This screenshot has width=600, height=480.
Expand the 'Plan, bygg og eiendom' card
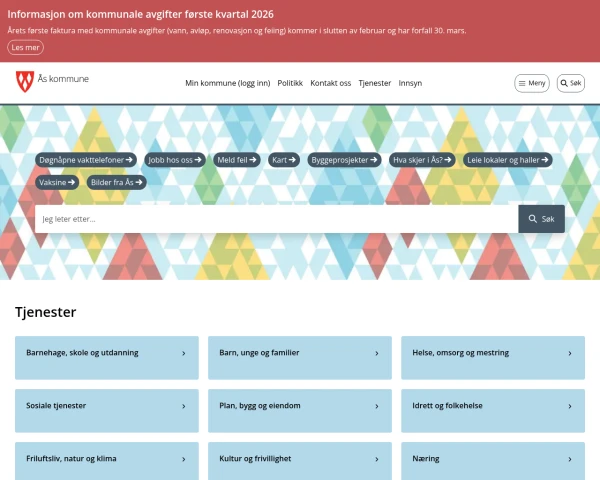[x=299, y=406]
